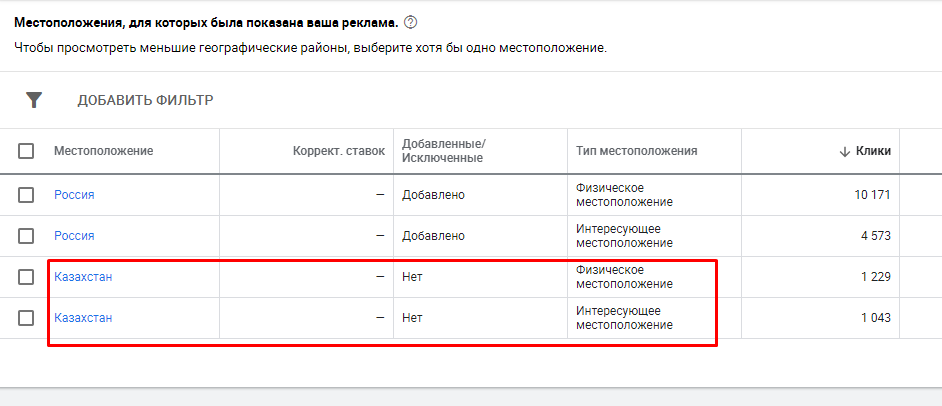Click the Добавленные/Исключенные column header

click(x=445, y=151)
